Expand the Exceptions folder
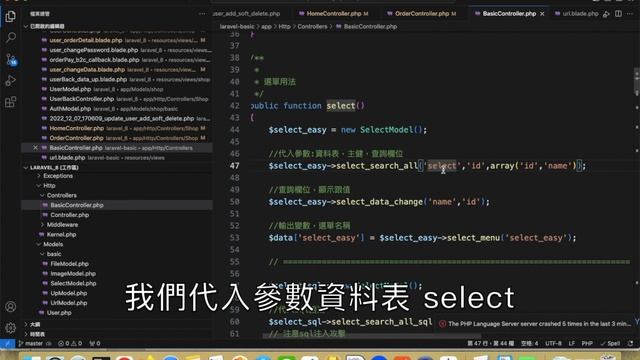The height and width of the screenshot is (360, 640). click(x=58, y=176)
